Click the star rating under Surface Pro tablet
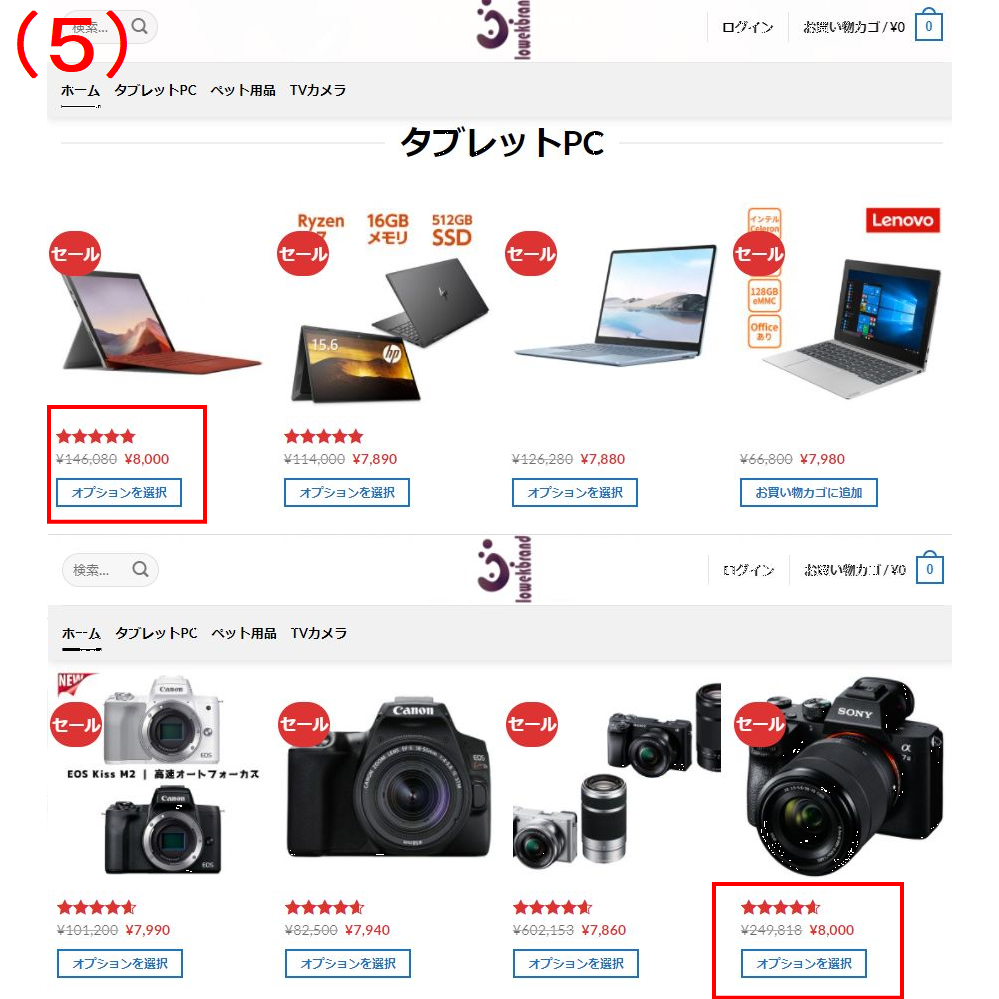Viewport: 999px width, 999px height. [96, 436]
